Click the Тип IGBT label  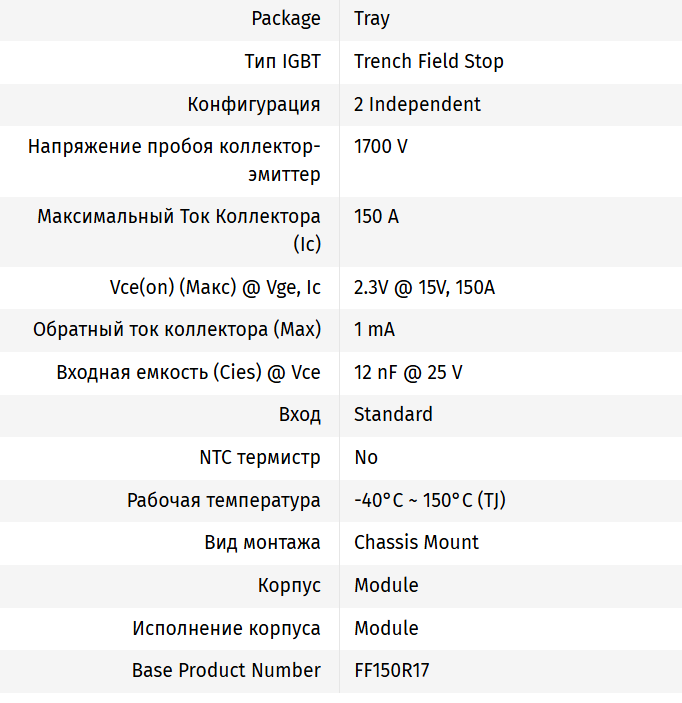tap(282, 61)
